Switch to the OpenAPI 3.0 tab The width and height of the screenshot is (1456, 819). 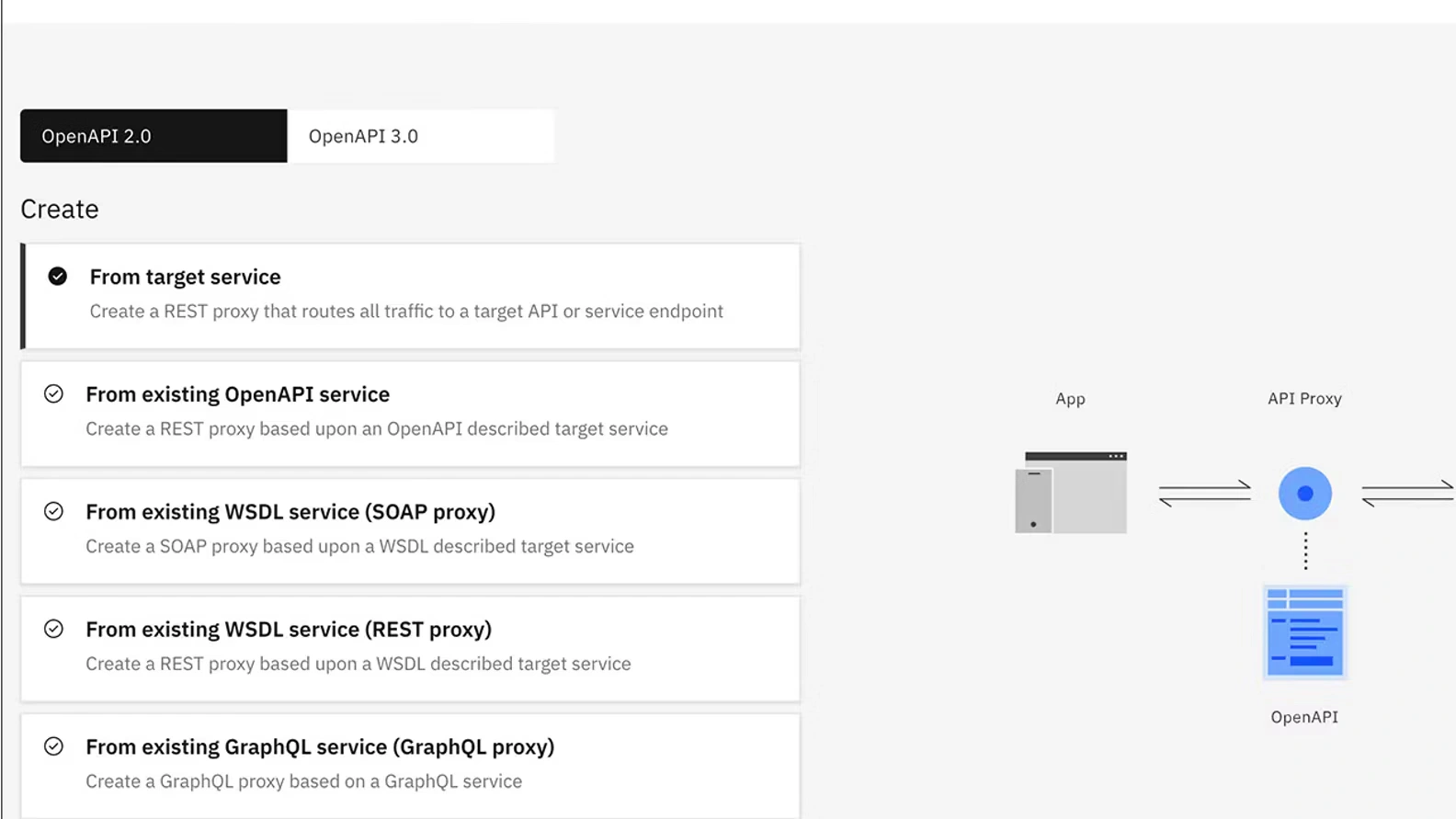420,136
